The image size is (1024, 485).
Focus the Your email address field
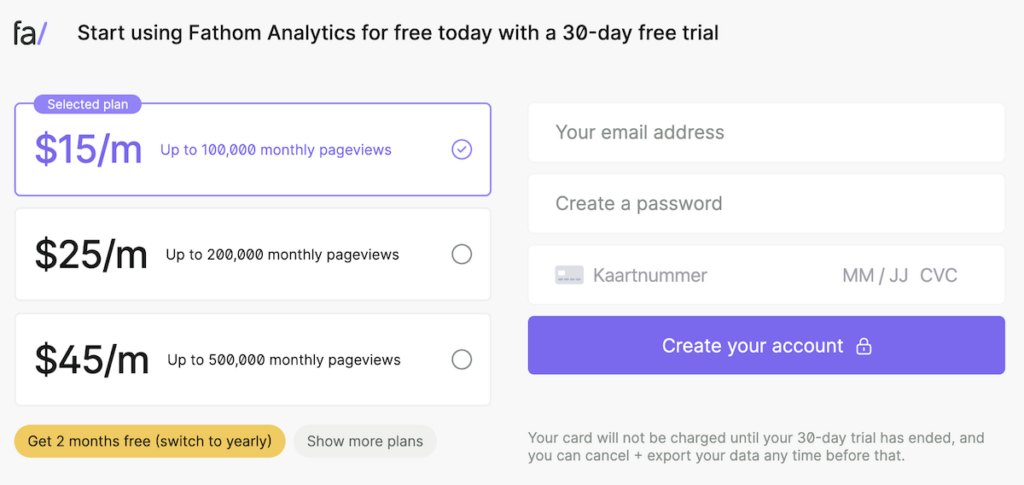[766, 132]
